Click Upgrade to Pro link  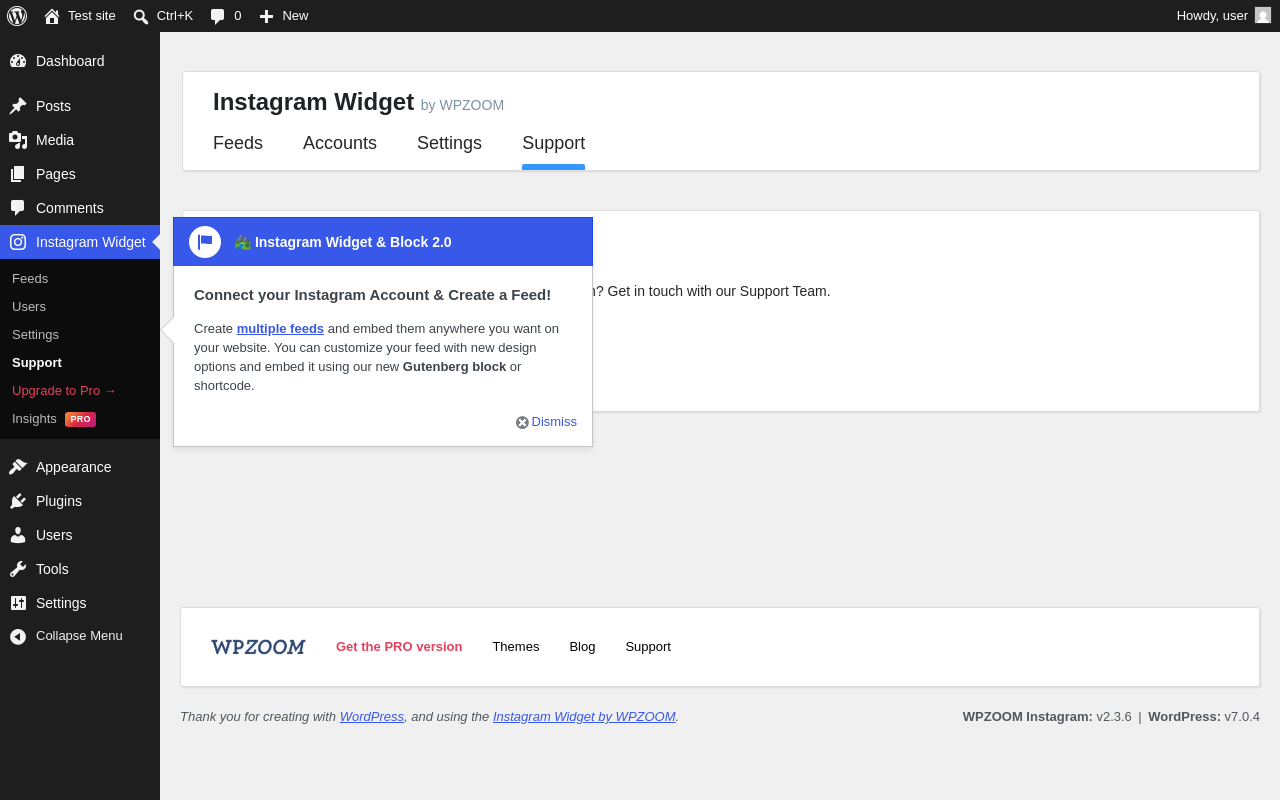point(64,390)
